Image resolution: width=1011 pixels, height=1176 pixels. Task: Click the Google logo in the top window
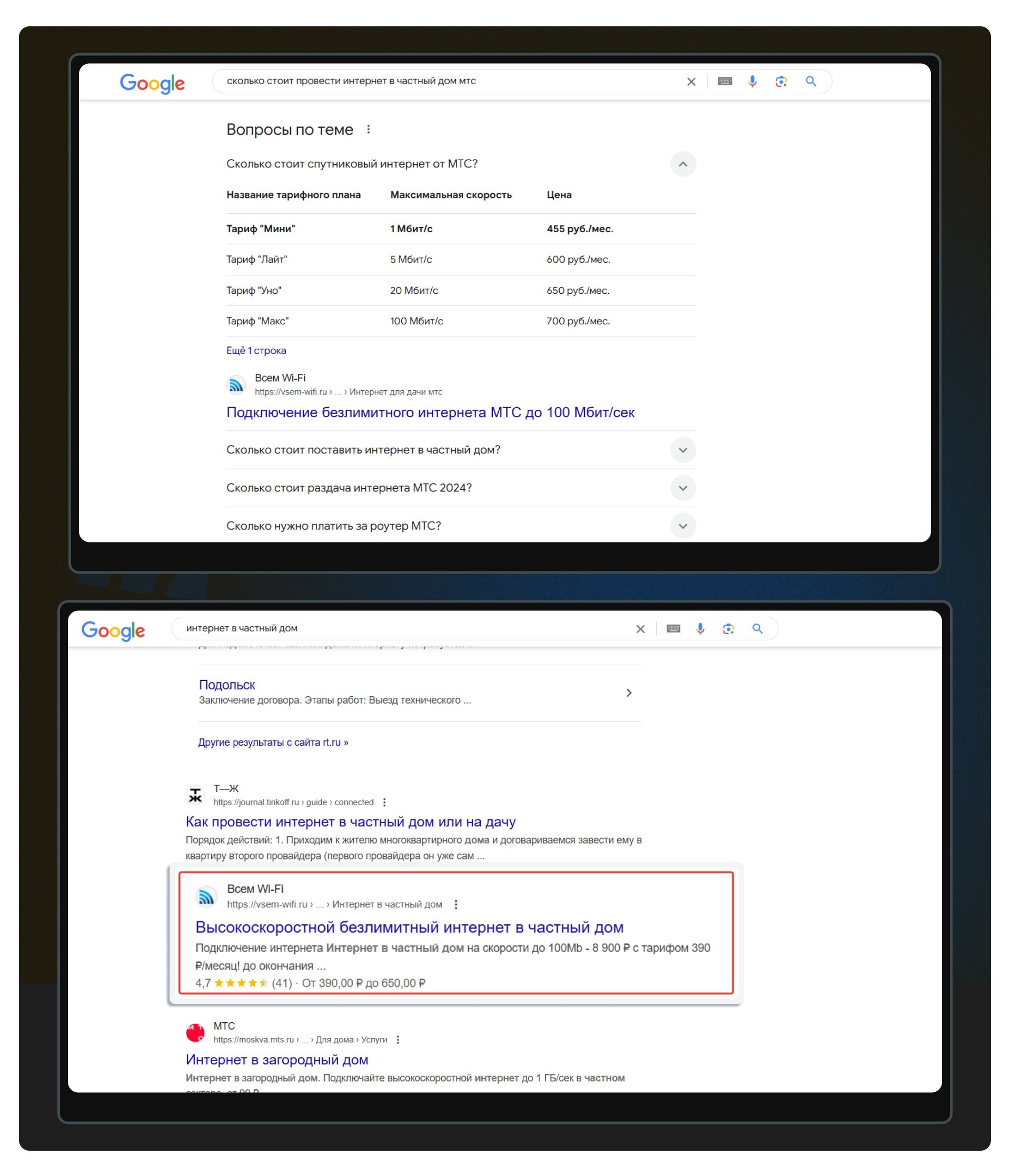coord(152,83)
